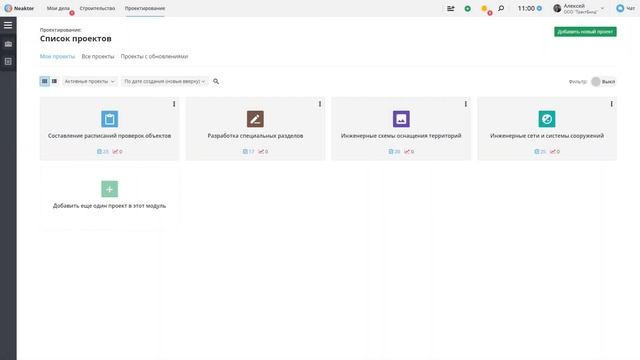640x360 pixels.
Task: Open notifications yellow bell icon
Action: [484, 8]
